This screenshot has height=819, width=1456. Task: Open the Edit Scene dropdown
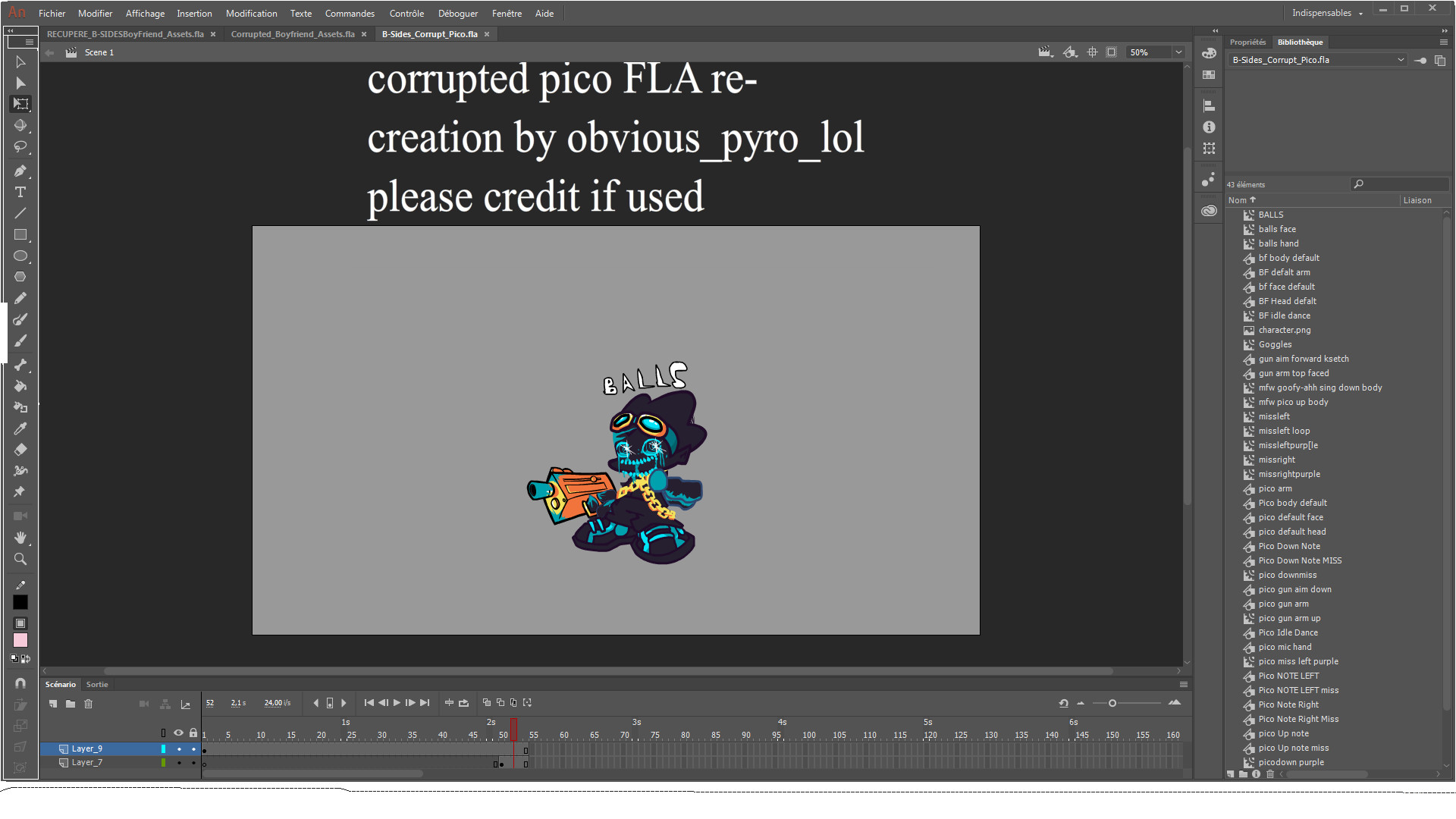(x=1046, y=52)
